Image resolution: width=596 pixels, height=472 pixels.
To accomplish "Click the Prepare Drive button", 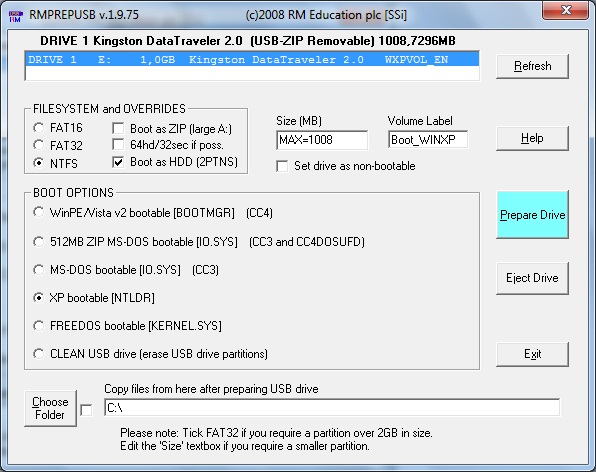I will point(532,215).
